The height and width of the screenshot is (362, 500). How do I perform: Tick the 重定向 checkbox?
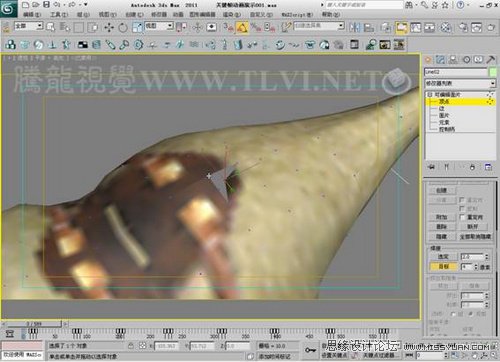[x=462, y=217]
